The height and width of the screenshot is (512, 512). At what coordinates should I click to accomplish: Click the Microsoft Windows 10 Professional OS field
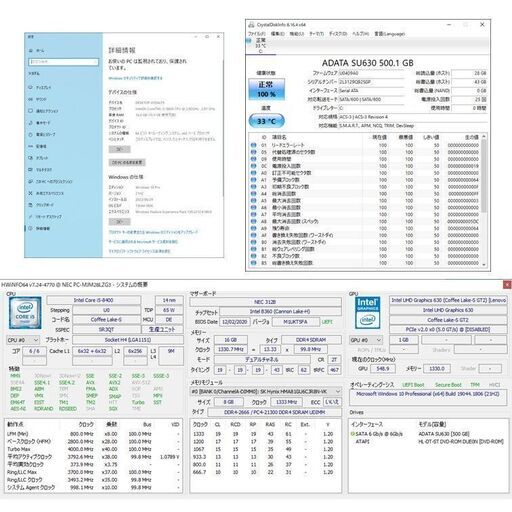pyautogui.click(x=428, y=397)
